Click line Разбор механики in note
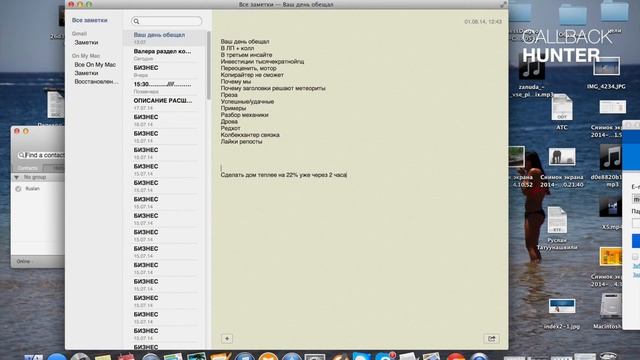Viewport: 640px width, 360px height. 244,115
